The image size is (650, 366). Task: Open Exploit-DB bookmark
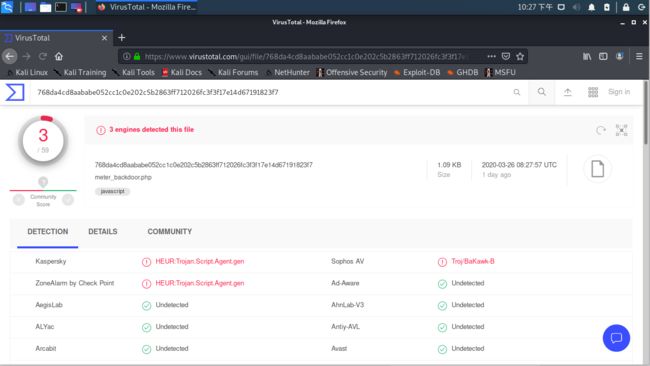417,73
